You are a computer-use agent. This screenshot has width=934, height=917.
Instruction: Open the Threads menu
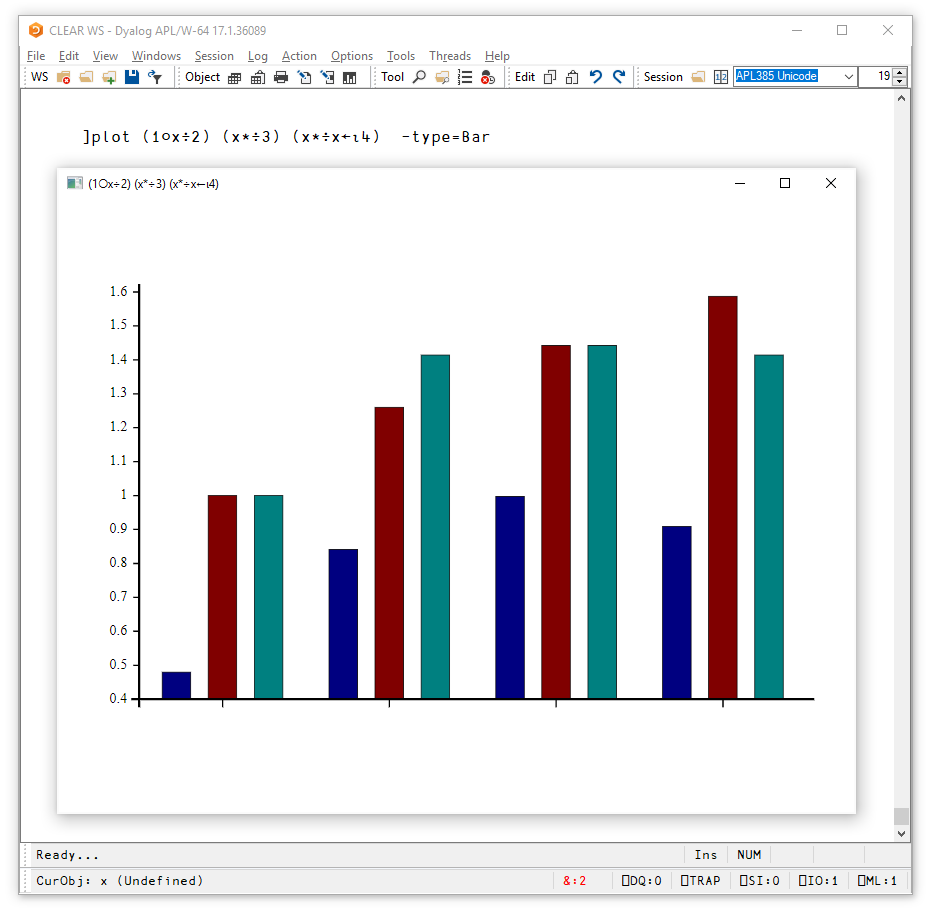tap(450, 56)
